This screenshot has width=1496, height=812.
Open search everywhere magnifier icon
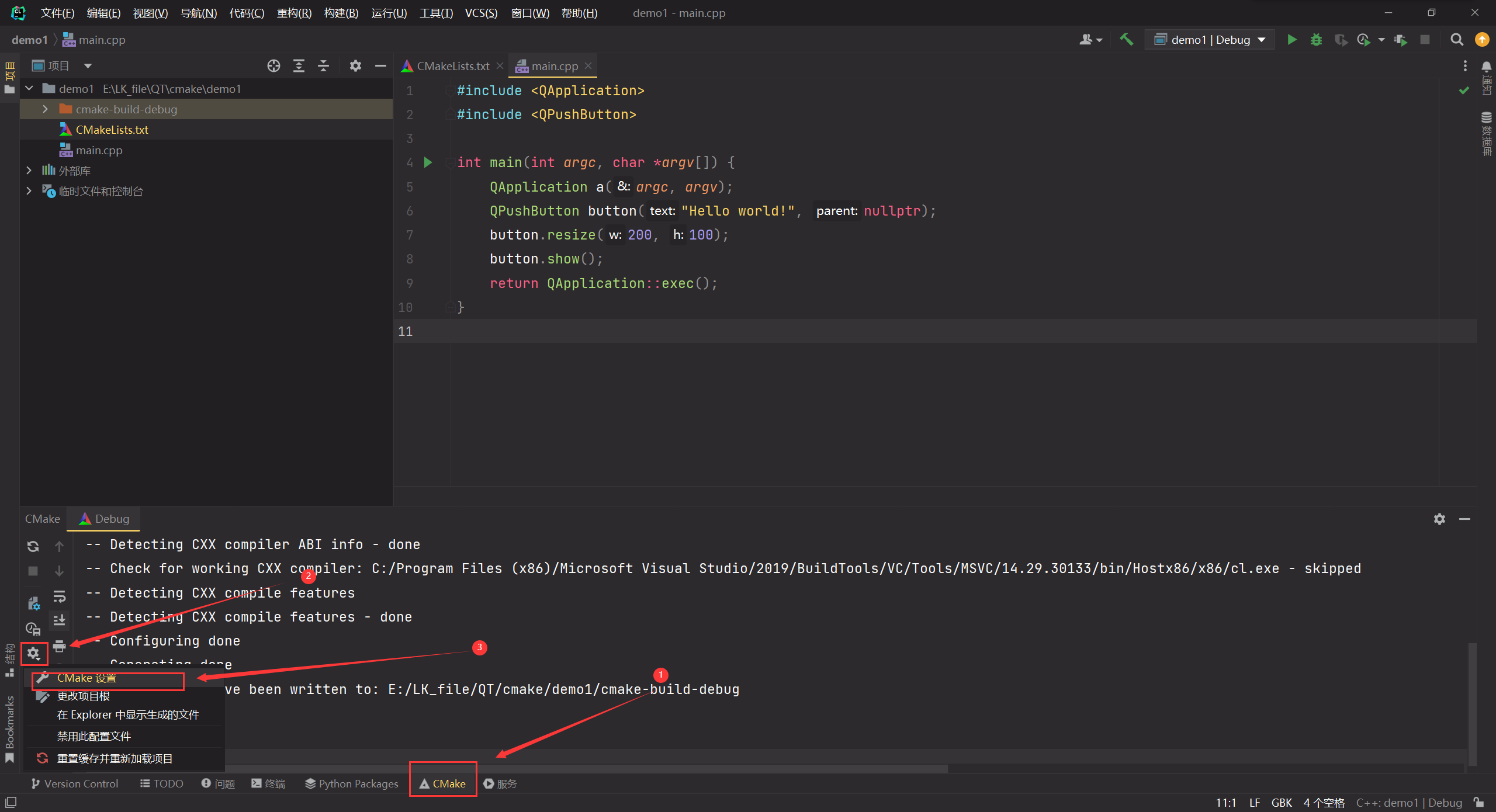(x=1457, y=40)
